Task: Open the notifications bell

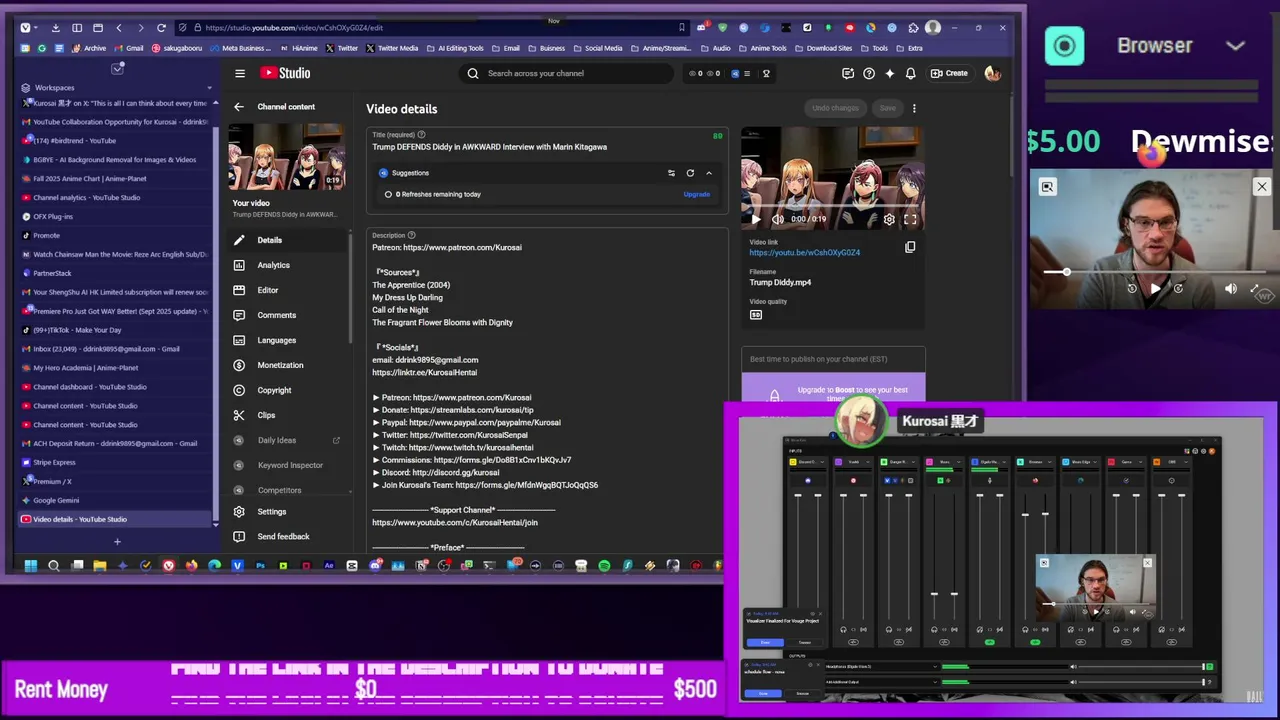Action: tap(910, 73)
